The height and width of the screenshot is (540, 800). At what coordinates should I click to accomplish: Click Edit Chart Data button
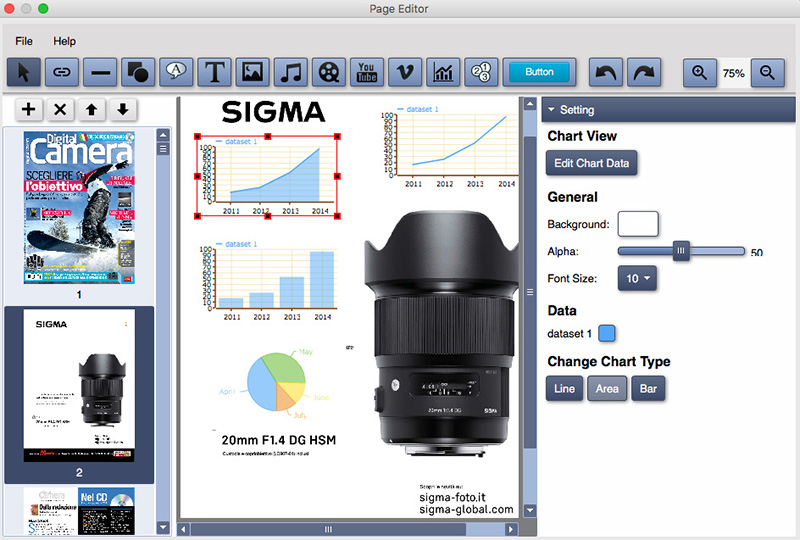[591, 163]
